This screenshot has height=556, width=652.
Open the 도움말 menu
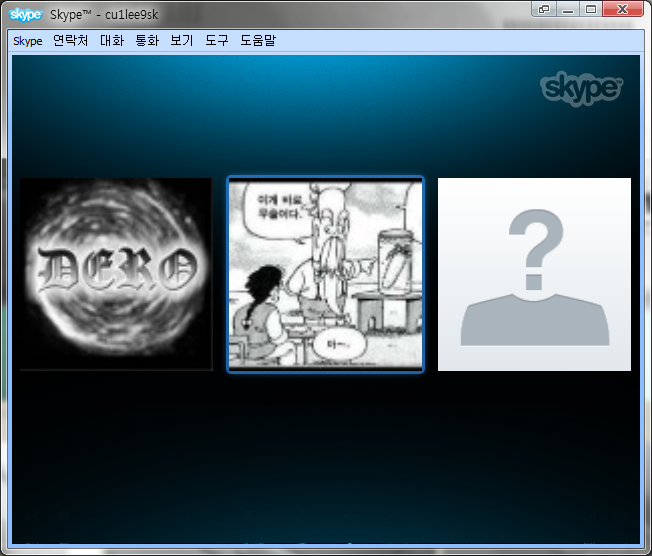pos(258,41)
